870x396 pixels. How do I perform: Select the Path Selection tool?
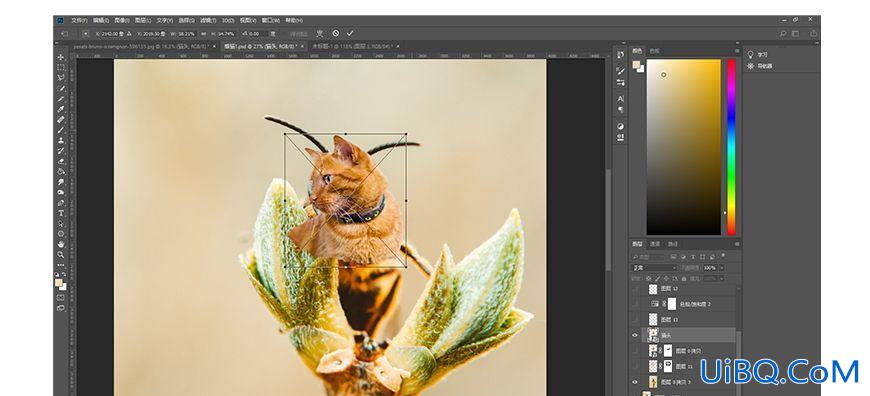[x=61, y=224]
